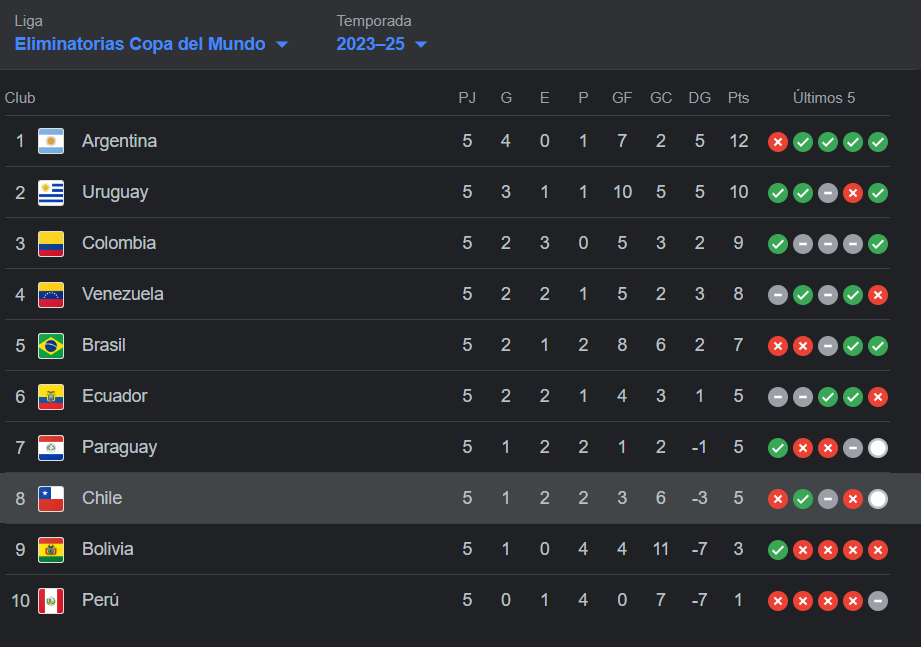
Task: Select the Bolivia team name
Action: [107, 549]
